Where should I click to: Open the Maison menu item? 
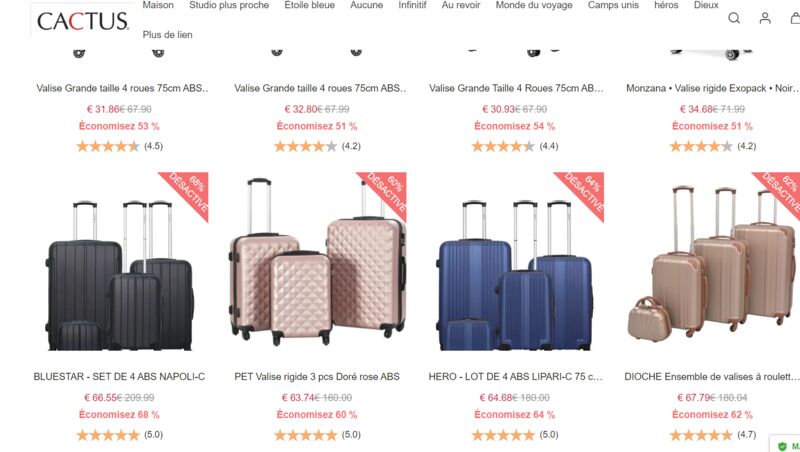coord(158,5)
